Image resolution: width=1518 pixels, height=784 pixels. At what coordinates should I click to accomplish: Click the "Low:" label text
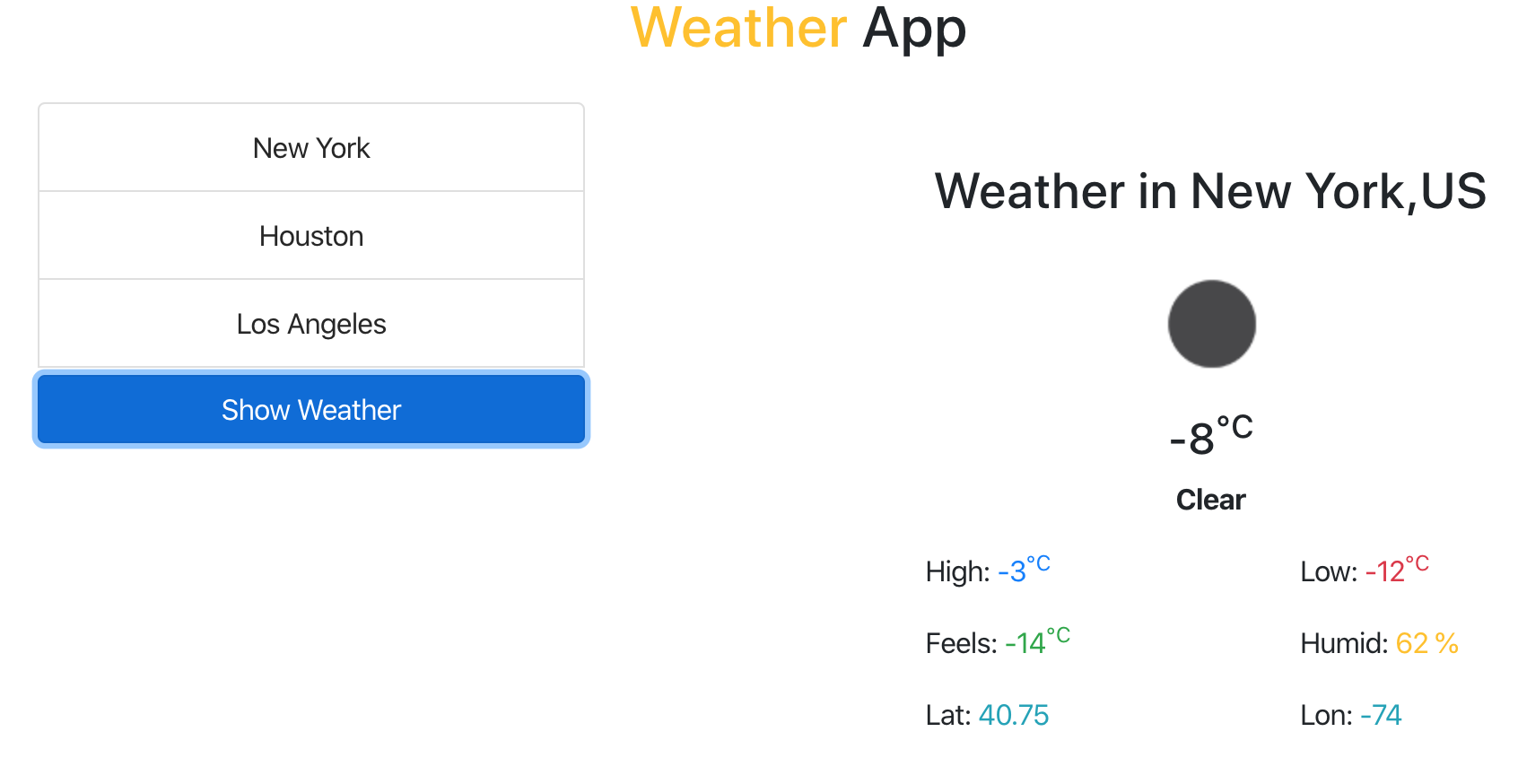pyautogui.click(x=1329, y=571)
